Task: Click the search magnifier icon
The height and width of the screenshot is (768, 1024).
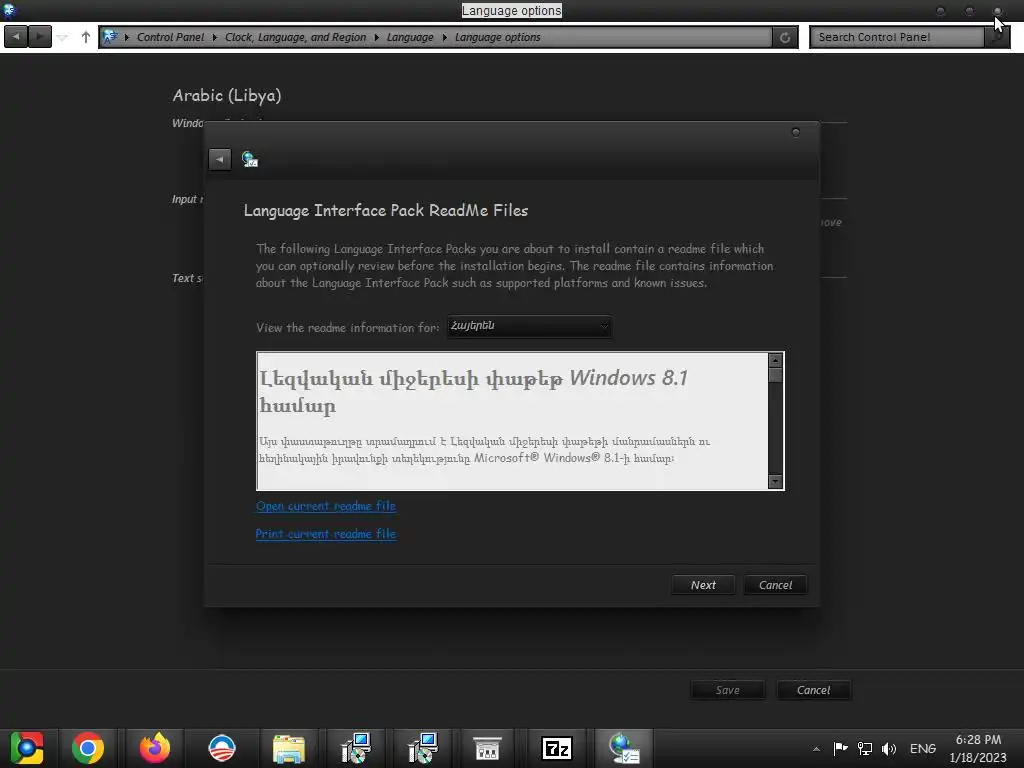Action: (x=997, y=37)
